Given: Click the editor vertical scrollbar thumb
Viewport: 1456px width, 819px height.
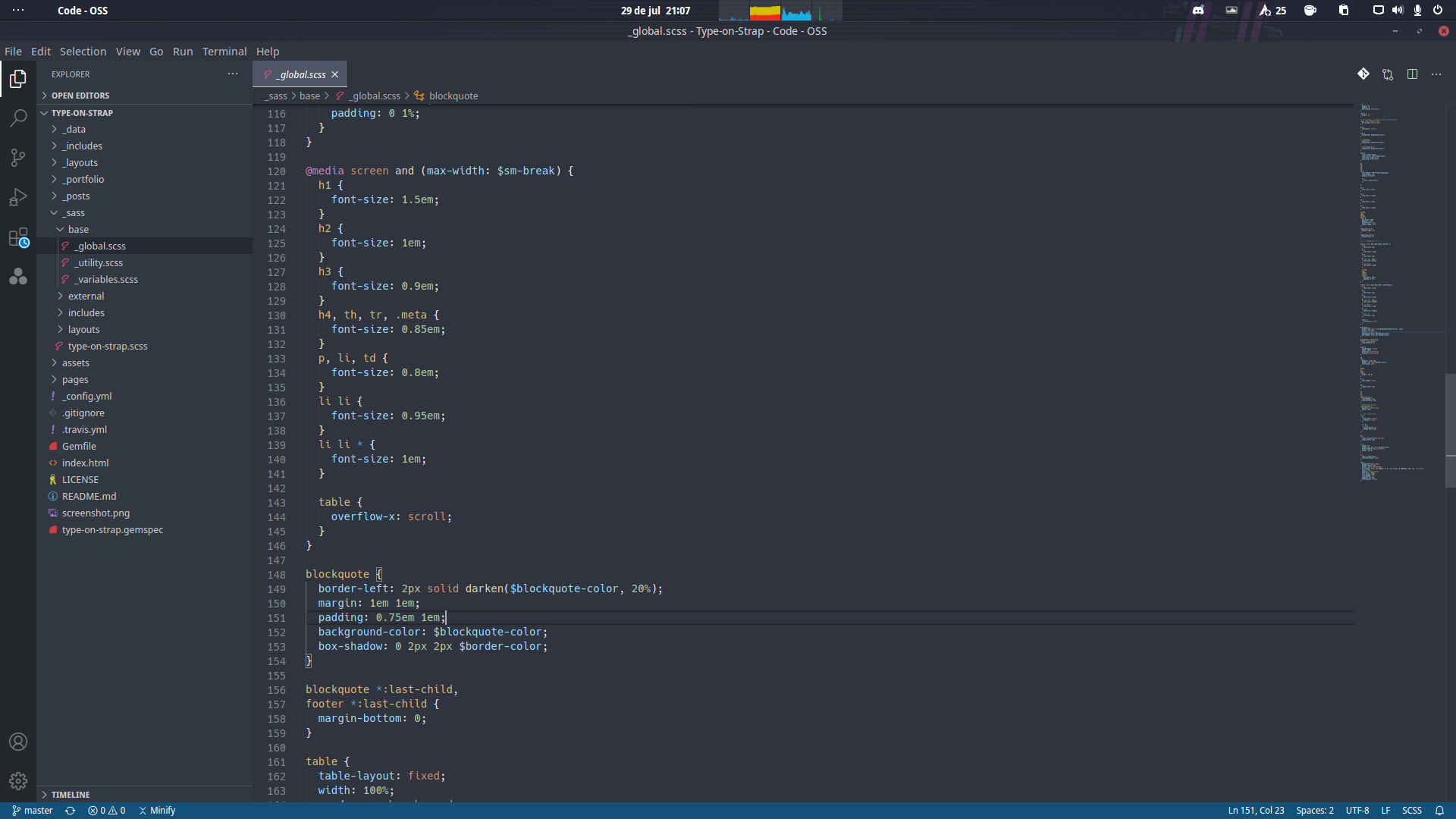Looking at the screenshot, I should coord(1450,430).
